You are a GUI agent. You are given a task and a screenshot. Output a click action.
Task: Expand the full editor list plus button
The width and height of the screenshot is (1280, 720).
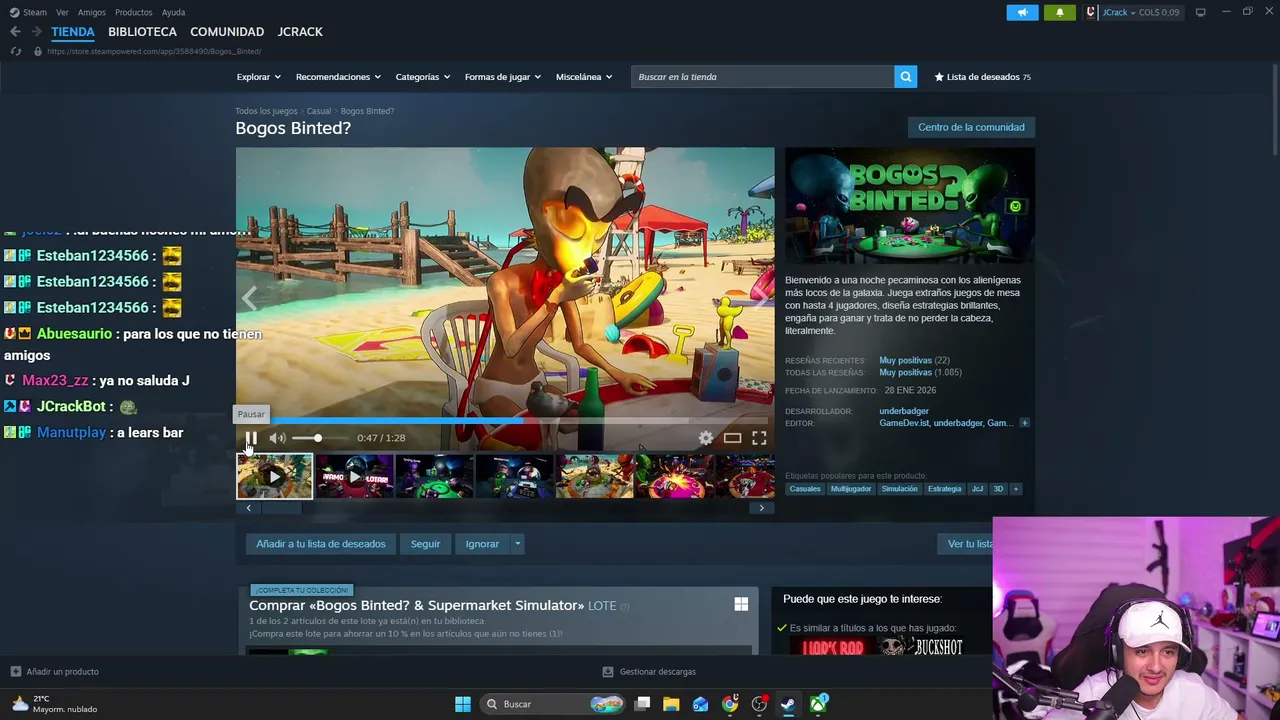pos(1024,423)
